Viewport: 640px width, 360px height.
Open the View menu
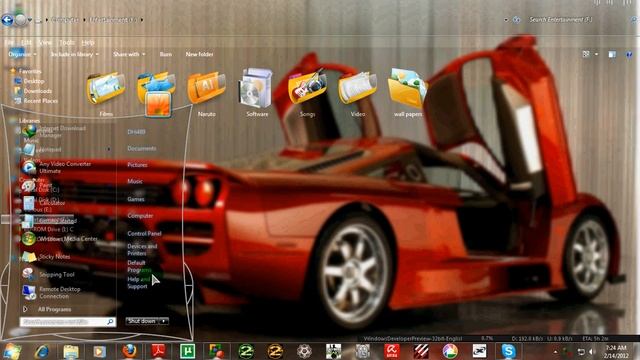pos(44,42)
